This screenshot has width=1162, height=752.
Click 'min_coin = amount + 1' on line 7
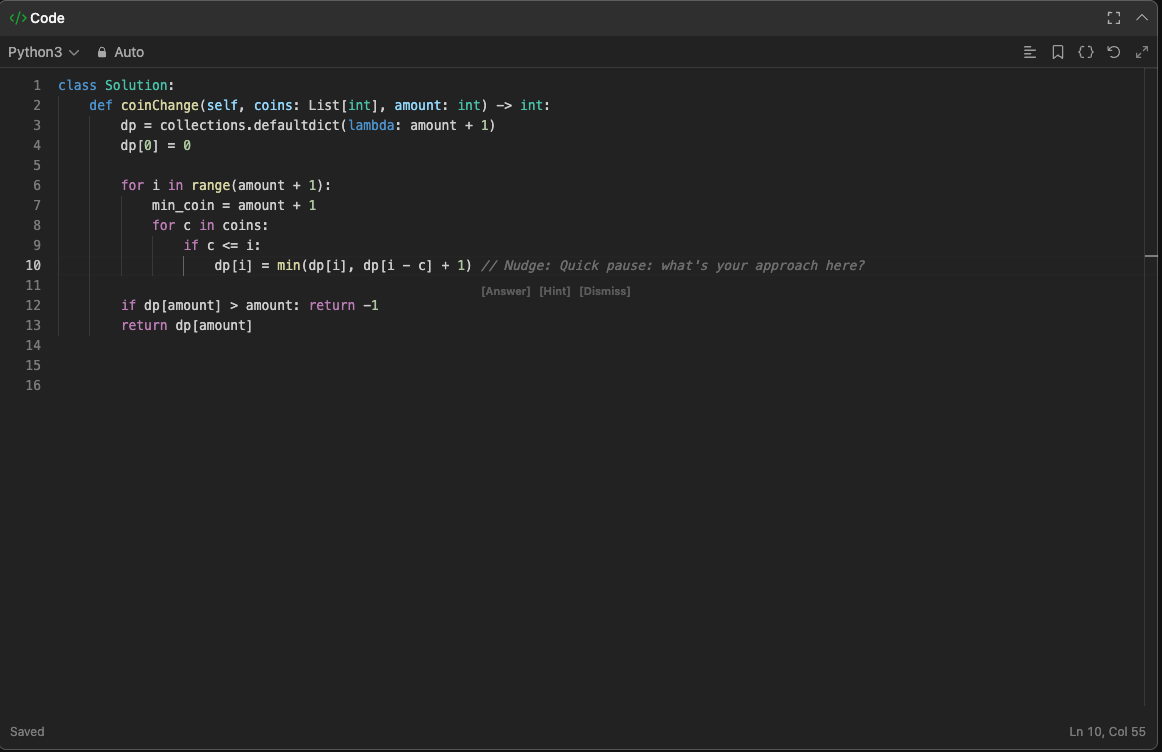pos(234,205)
